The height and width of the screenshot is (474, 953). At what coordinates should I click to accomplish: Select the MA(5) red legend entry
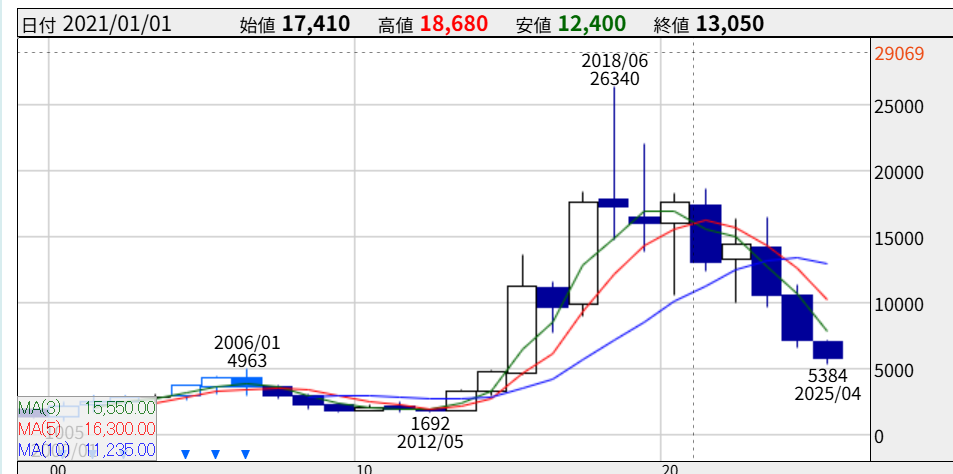pos(87,428)
